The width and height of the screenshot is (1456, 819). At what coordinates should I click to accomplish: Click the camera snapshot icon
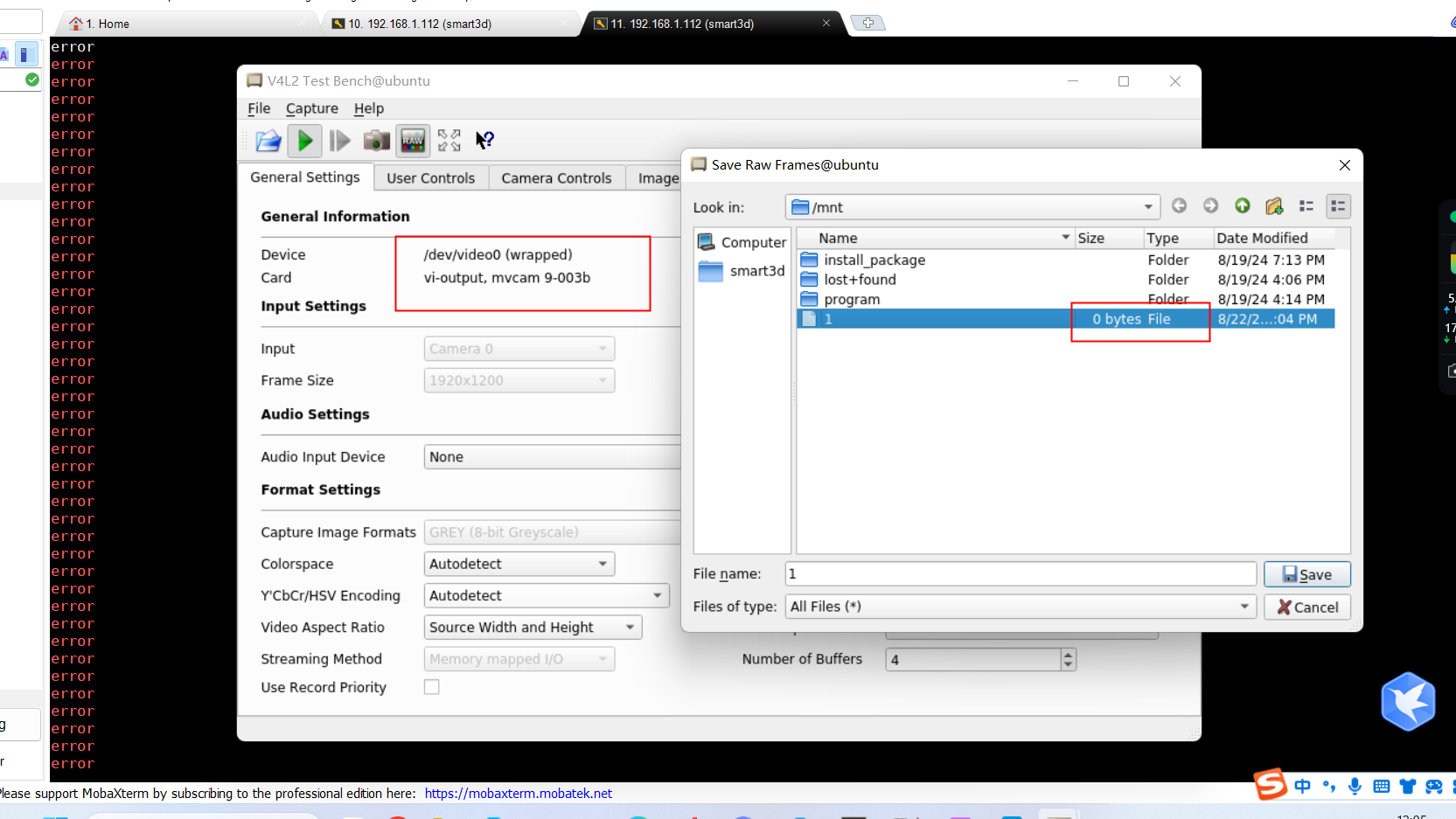376,141
